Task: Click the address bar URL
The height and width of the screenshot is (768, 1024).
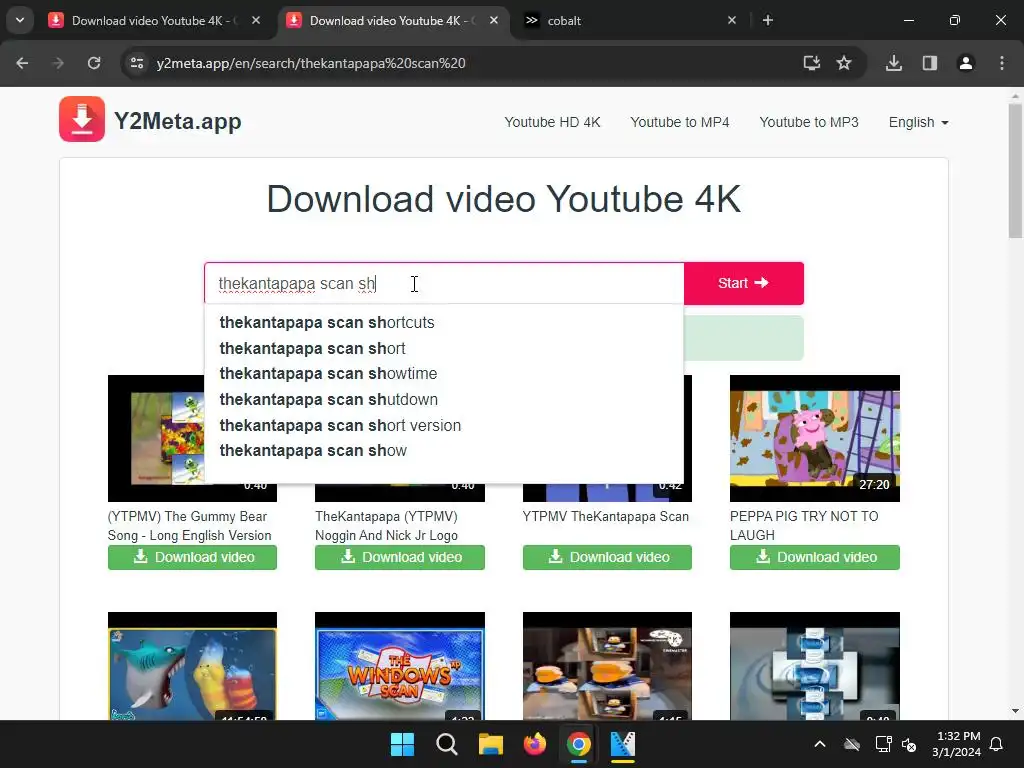Action: pyautogui.click(x=311, y=63)
